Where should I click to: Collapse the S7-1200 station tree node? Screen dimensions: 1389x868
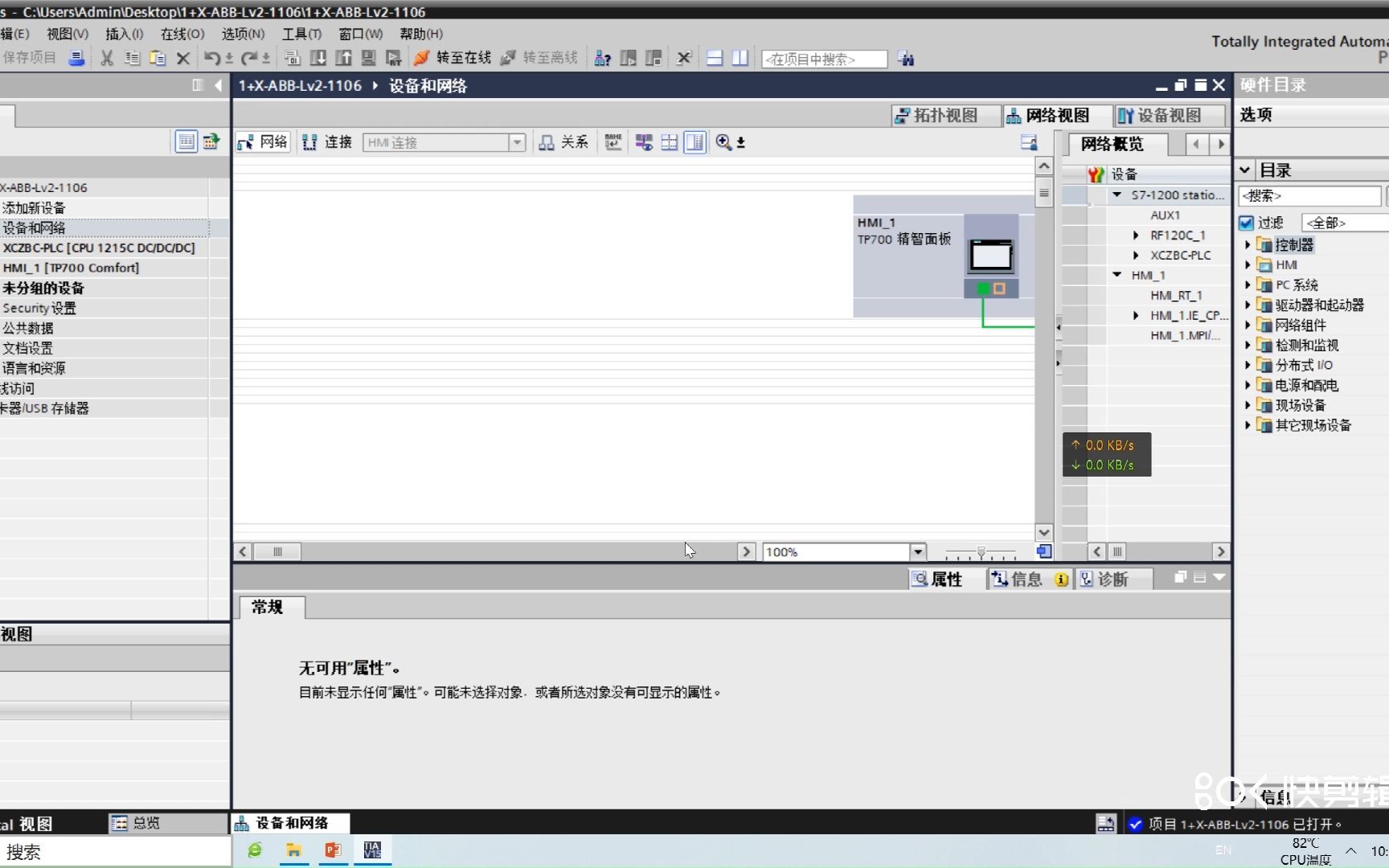(x=1117, y=194)
